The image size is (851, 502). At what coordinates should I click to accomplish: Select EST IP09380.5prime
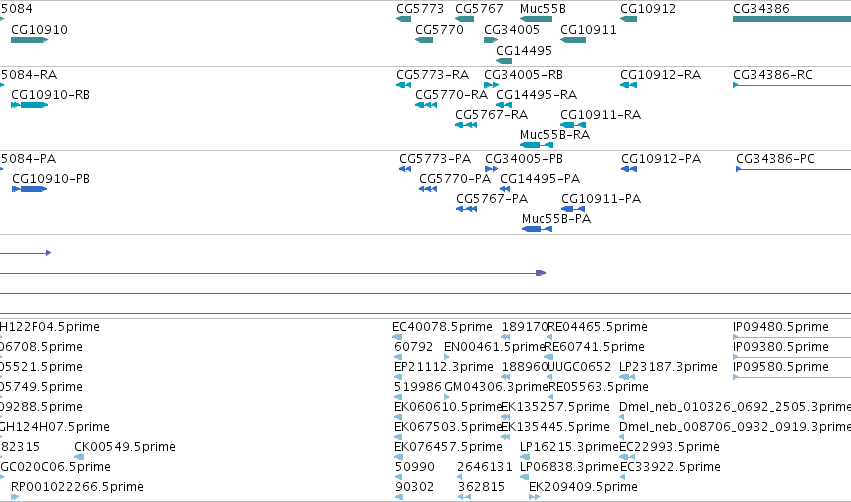coord(780,347)
